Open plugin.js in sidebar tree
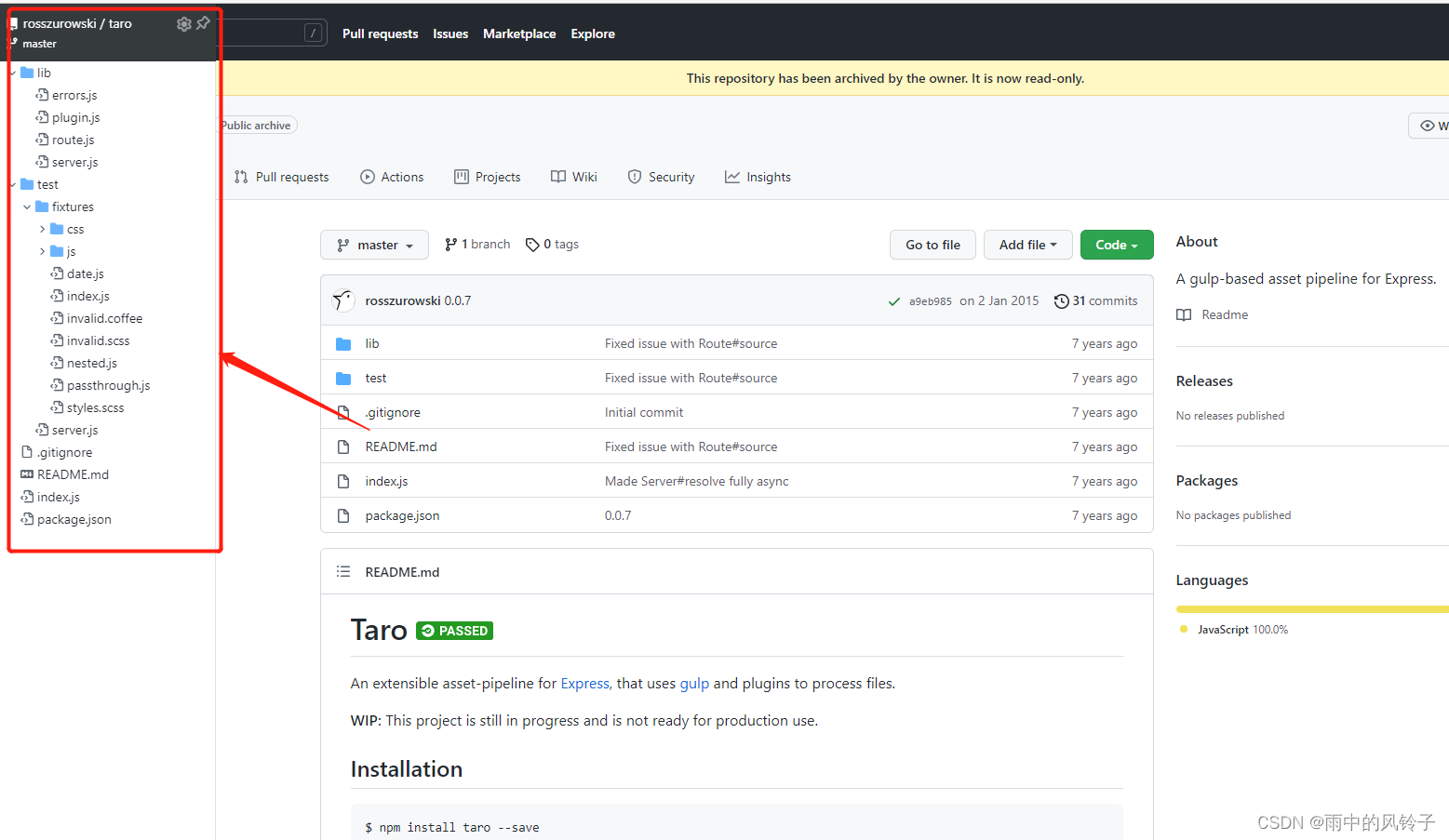The image size is (1449, 840). tap(75, 117)
